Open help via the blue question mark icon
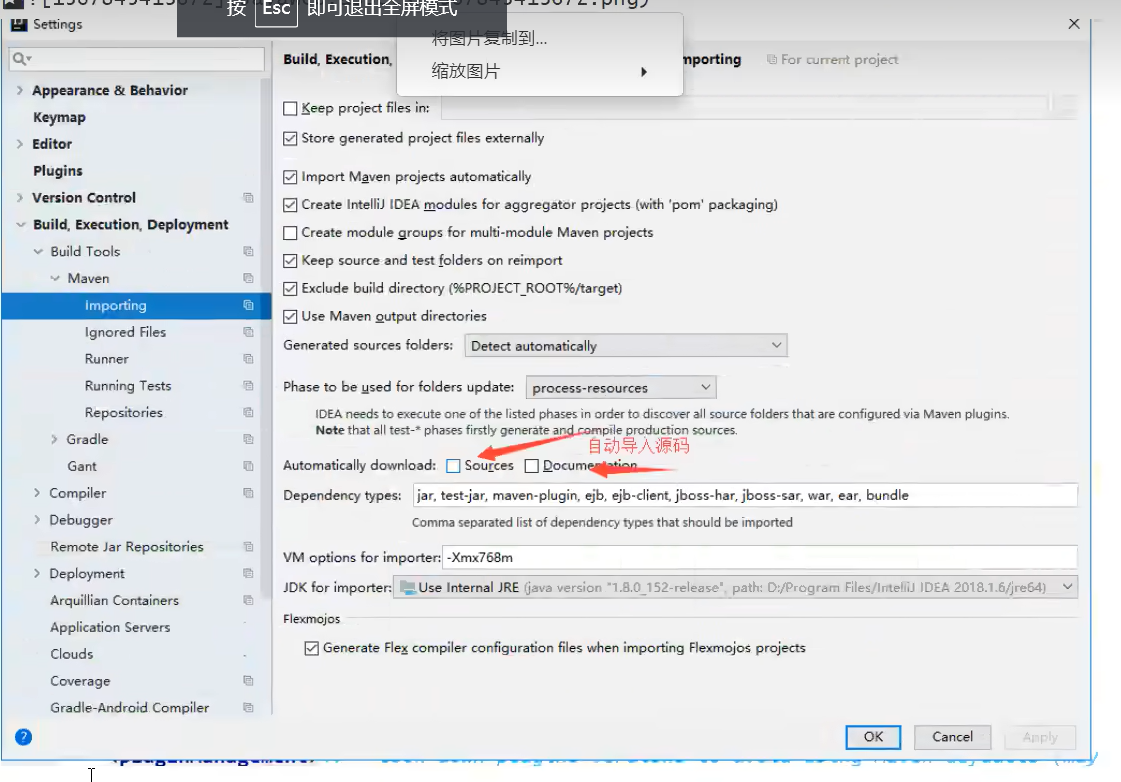The height and width of the screenshot is (782, 1121). (24, 737)
